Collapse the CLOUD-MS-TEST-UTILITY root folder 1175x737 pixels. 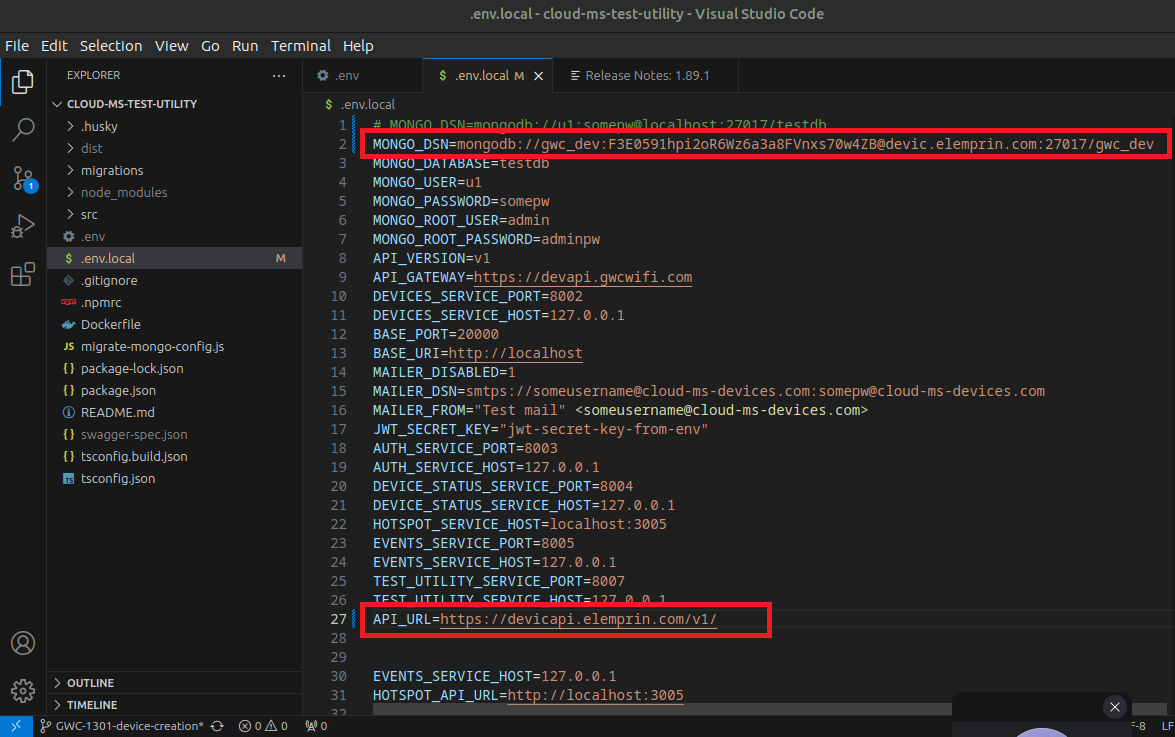(x=131, y=104)
